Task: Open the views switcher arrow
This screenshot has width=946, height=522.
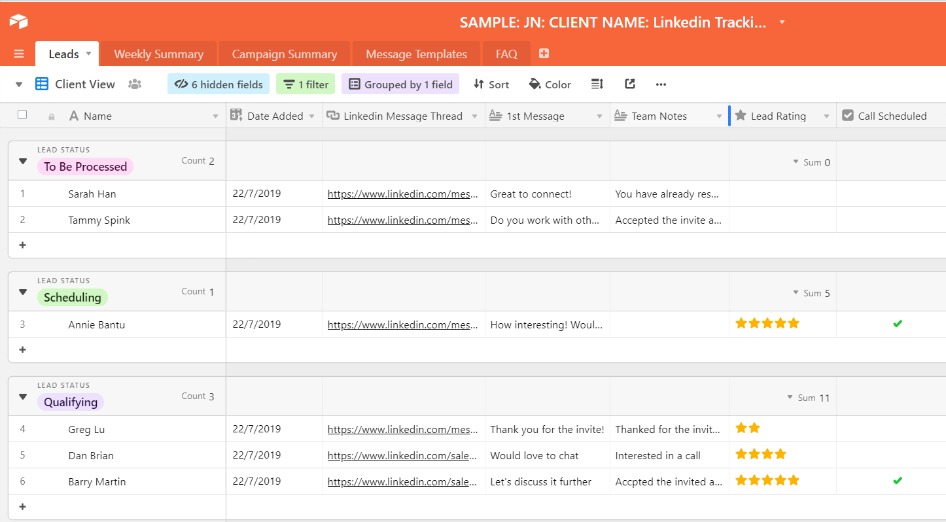Action: tap(19, 84)
